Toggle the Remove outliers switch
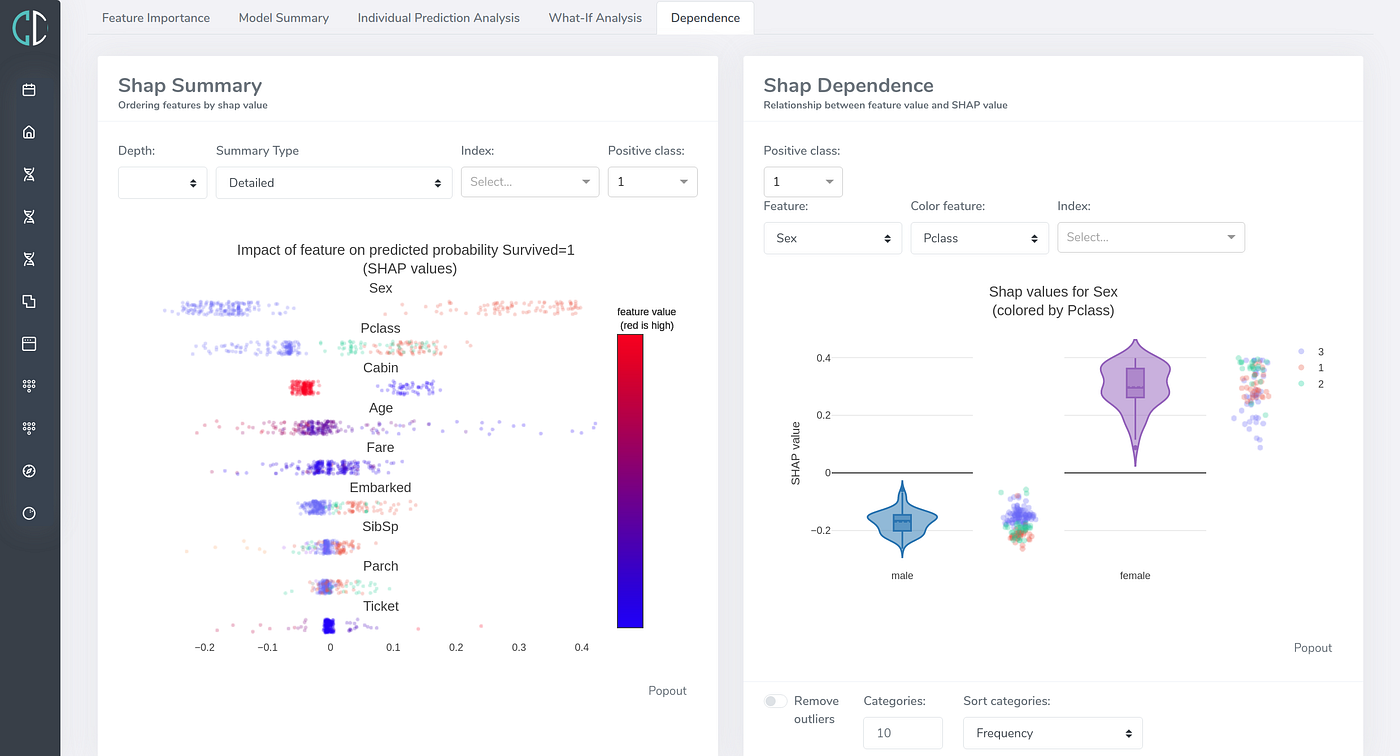The image size is (1400, 756). point(776,701)
